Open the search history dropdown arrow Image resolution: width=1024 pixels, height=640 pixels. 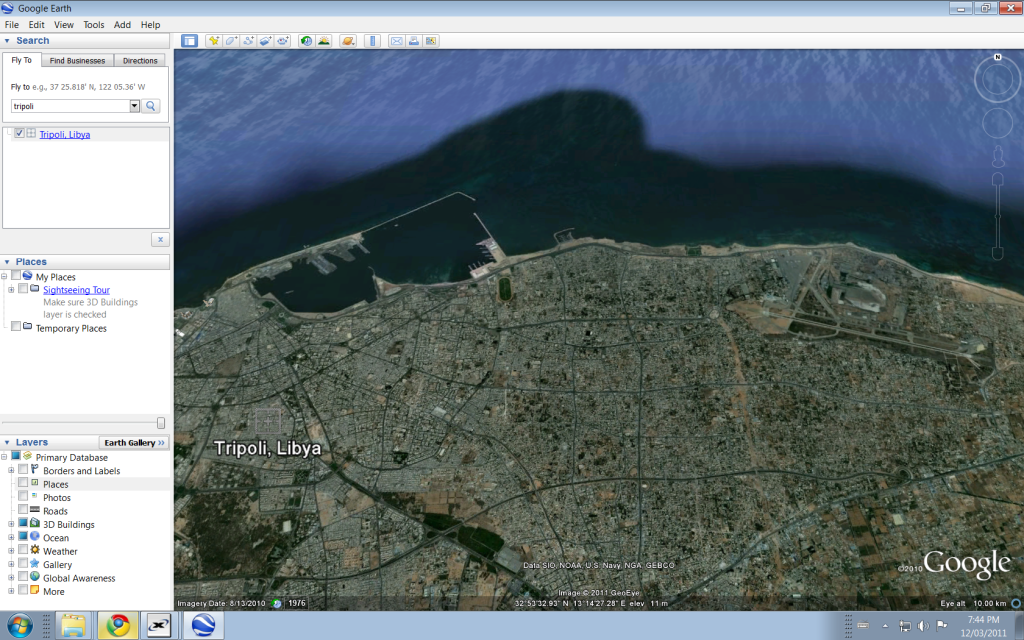point(134,106)
